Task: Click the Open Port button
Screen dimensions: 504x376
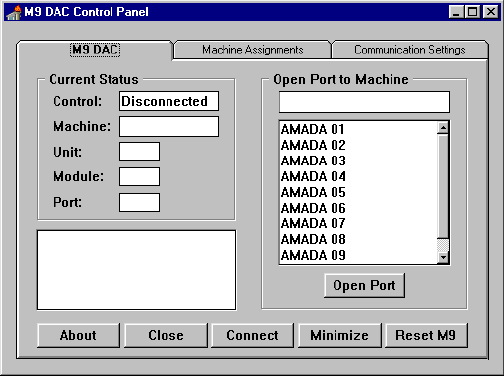Action: coord(364,286)
